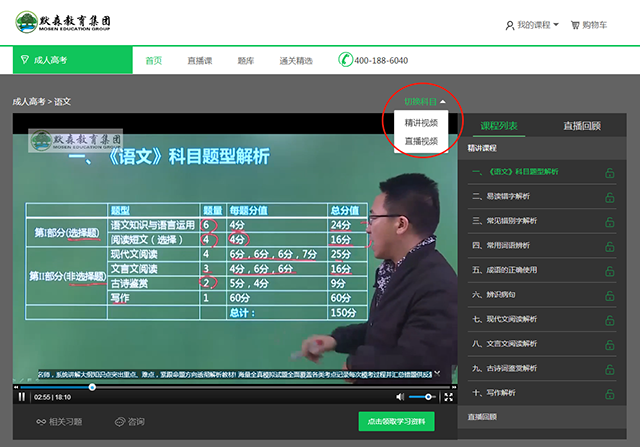The image size is (640, 447).
Task: Click unlock icon for 现代文阅读解析 lesson
Action: (x=610, y=320)
